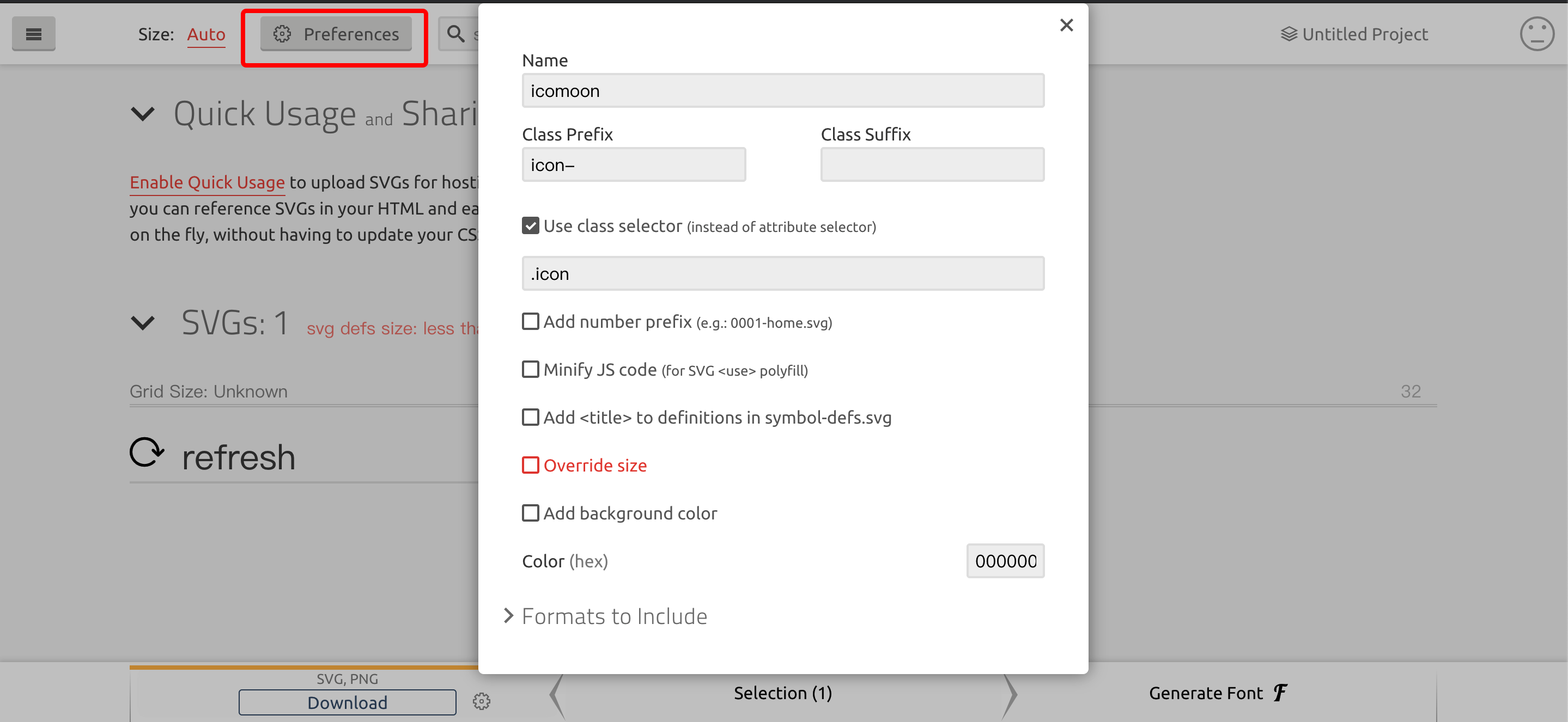Select the refresh glyph icon
The height and width of the screenshot is (722, 1568).
[x=147, y=453]
